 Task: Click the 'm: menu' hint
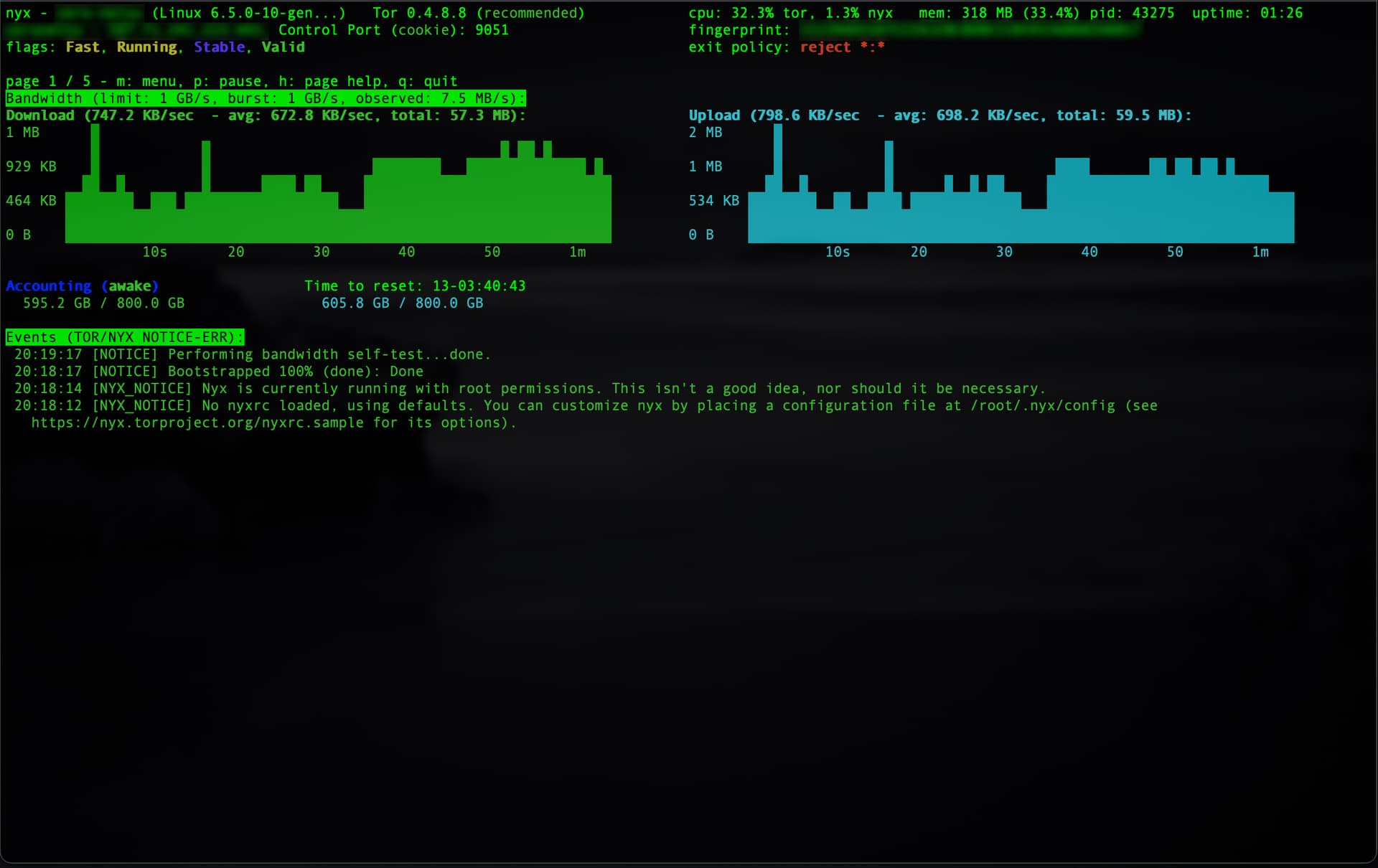146,81
